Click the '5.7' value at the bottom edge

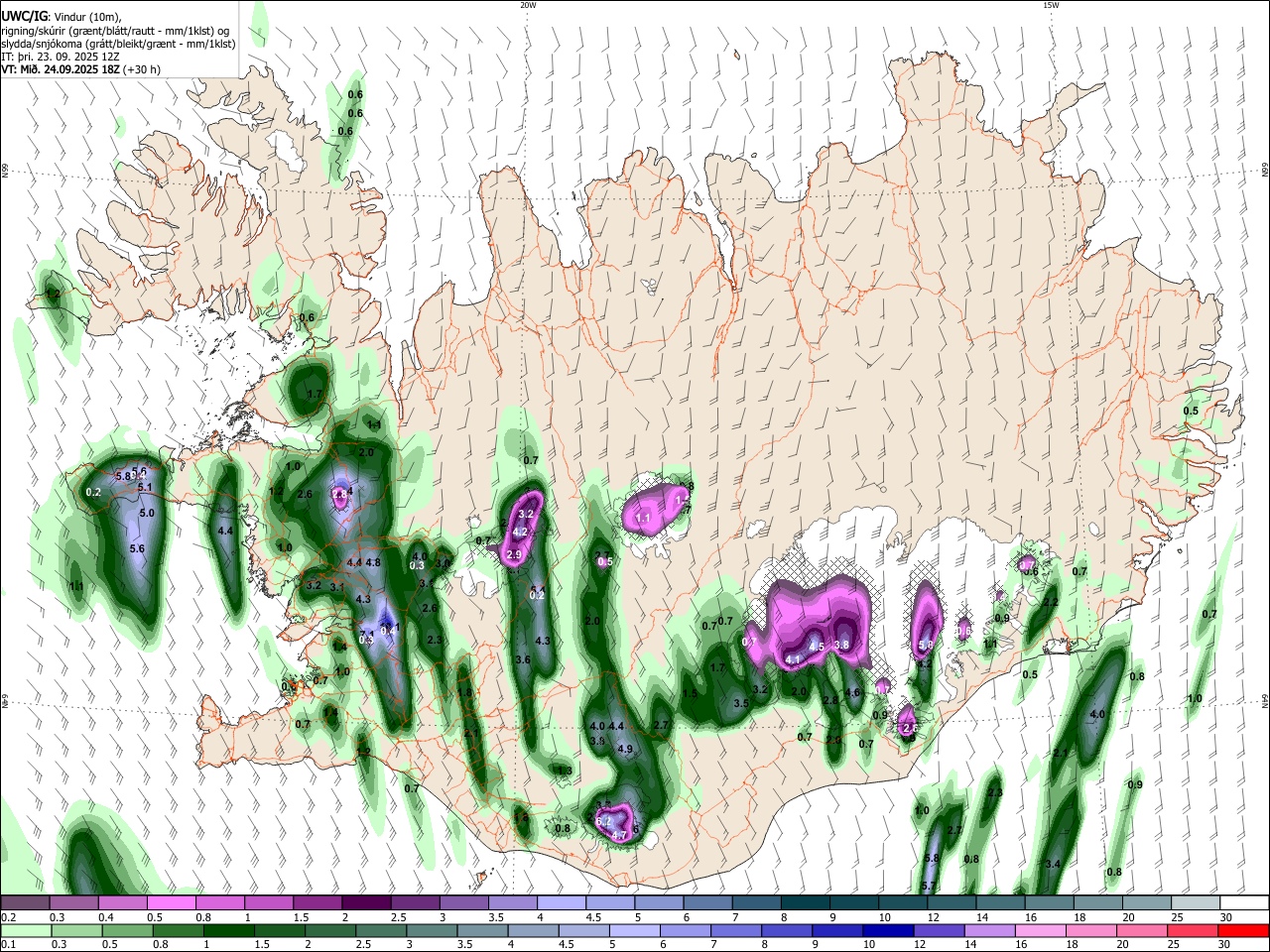[929, 886]
